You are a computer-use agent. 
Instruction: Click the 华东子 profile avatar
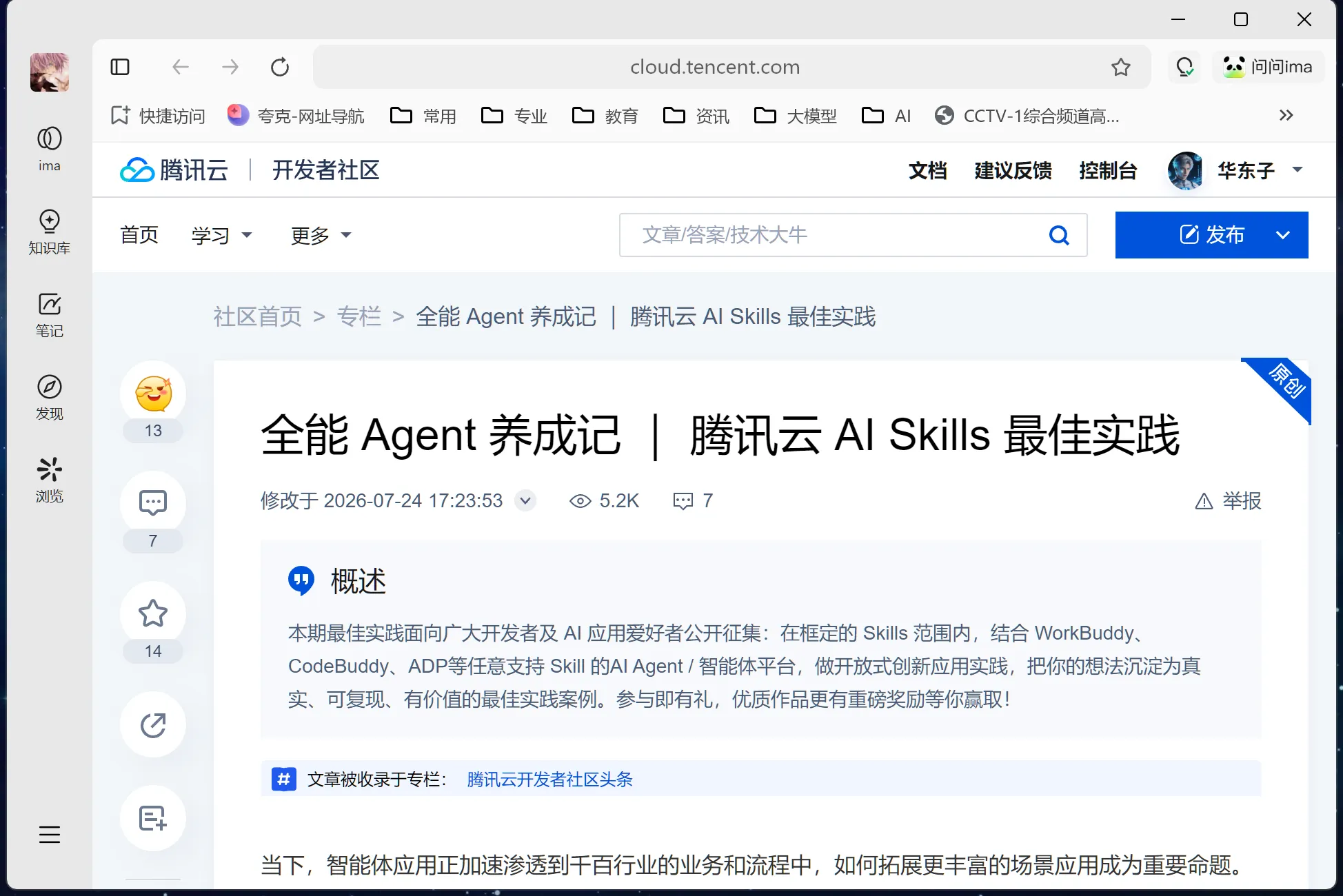pos(1186,170)
